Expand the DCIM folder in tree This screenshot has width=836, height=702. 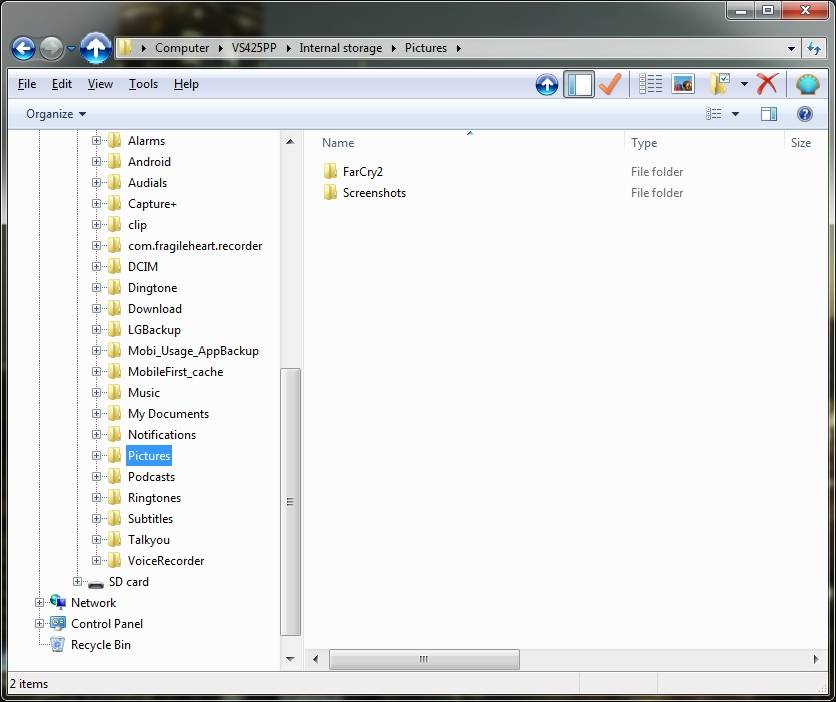tap(97, 267)
